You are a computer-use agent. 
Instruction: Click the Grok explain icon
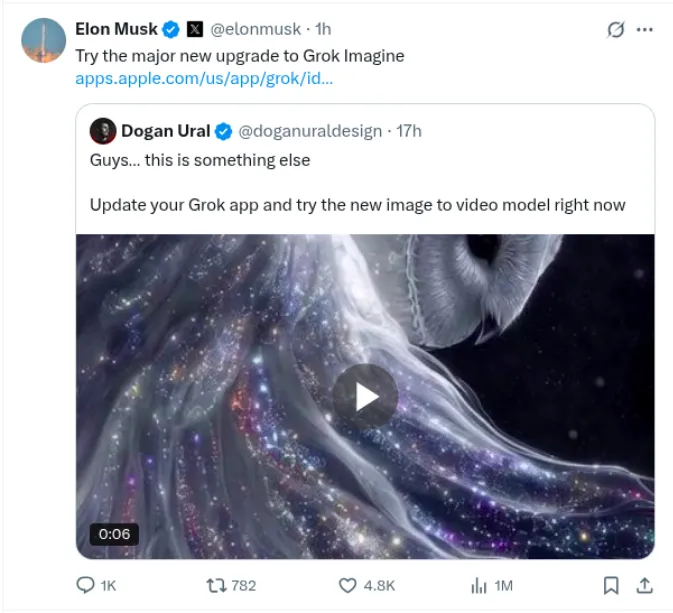[x=616, y=30]
